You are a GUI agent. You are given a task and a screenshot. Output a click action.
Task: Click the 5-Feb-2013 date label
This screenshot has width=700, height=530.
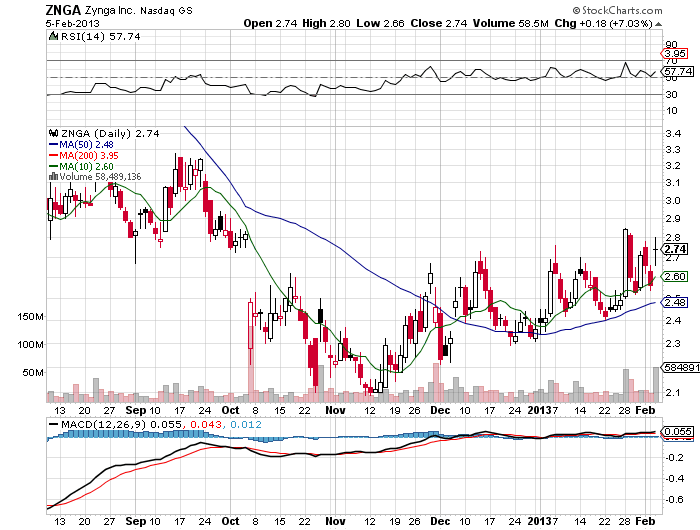coord(72,24)
